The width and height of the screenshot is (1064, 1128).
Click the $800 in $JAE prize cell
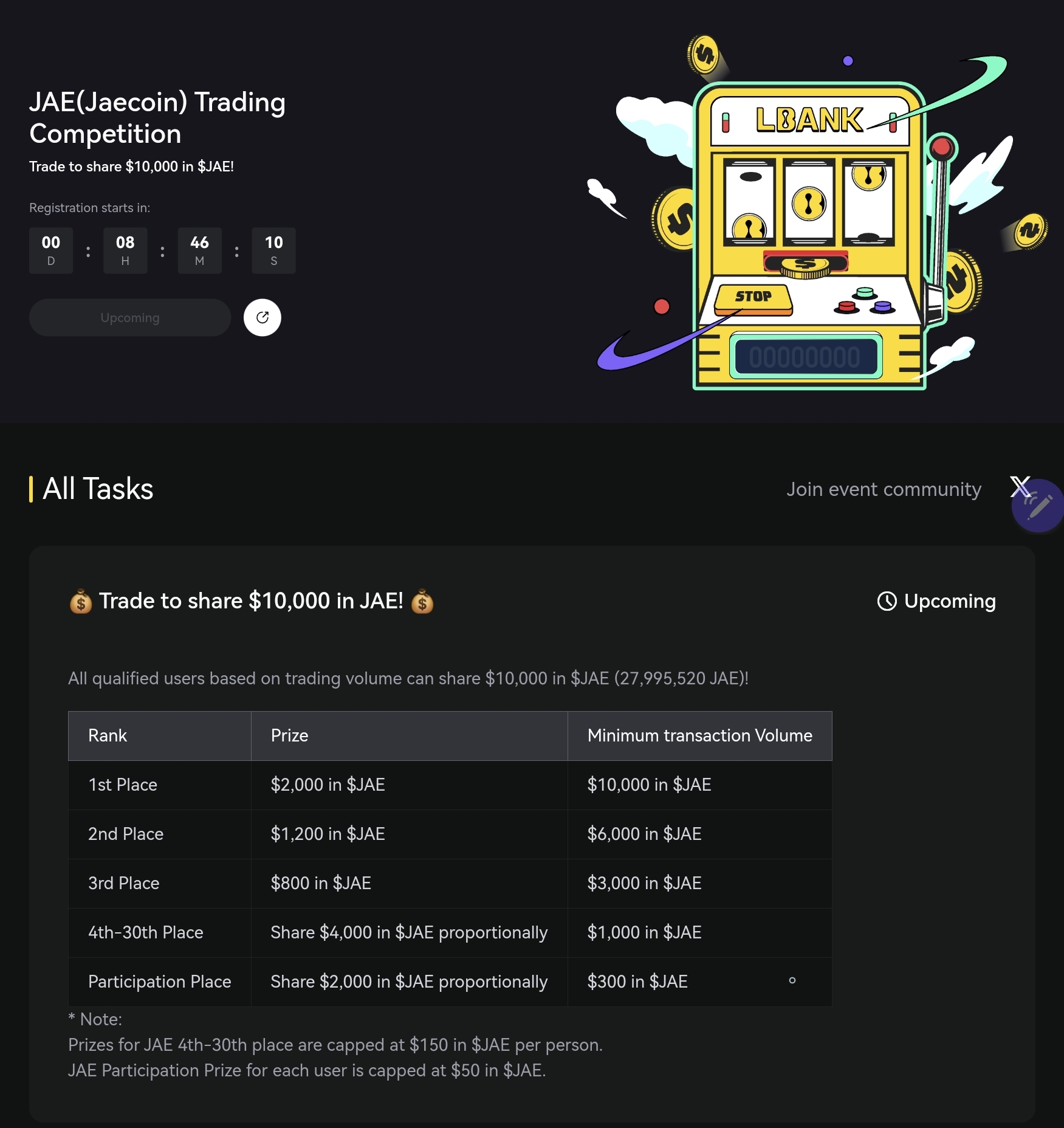[x=410, y=883]
